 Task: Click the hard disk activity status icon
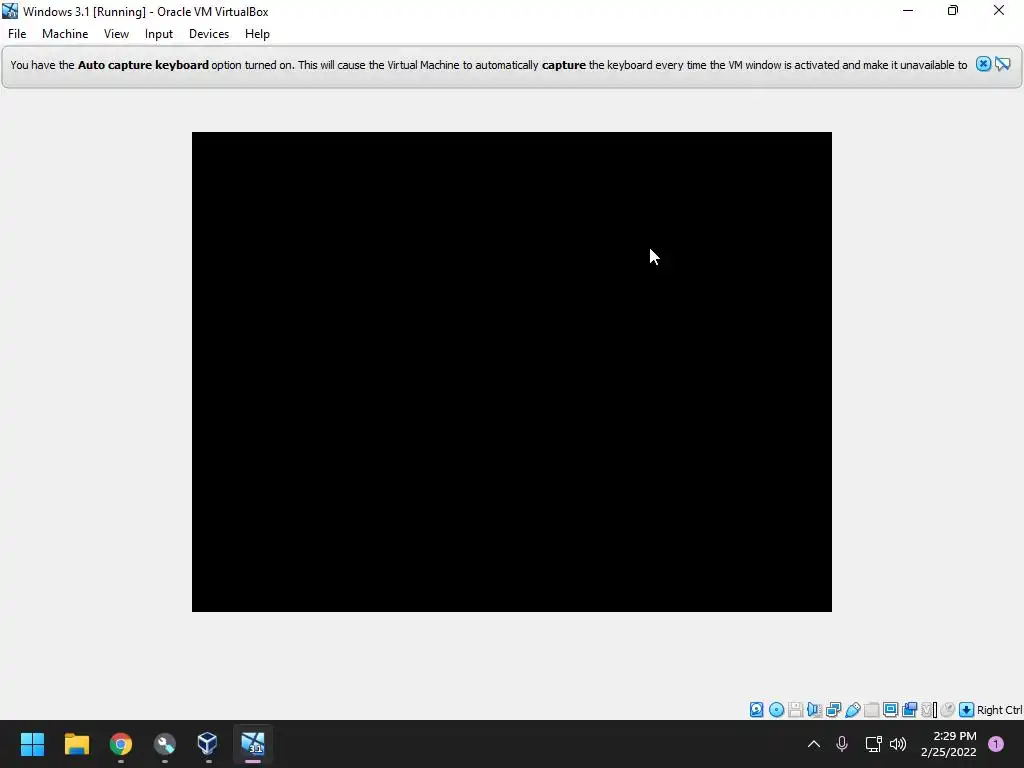click(756, 710)
